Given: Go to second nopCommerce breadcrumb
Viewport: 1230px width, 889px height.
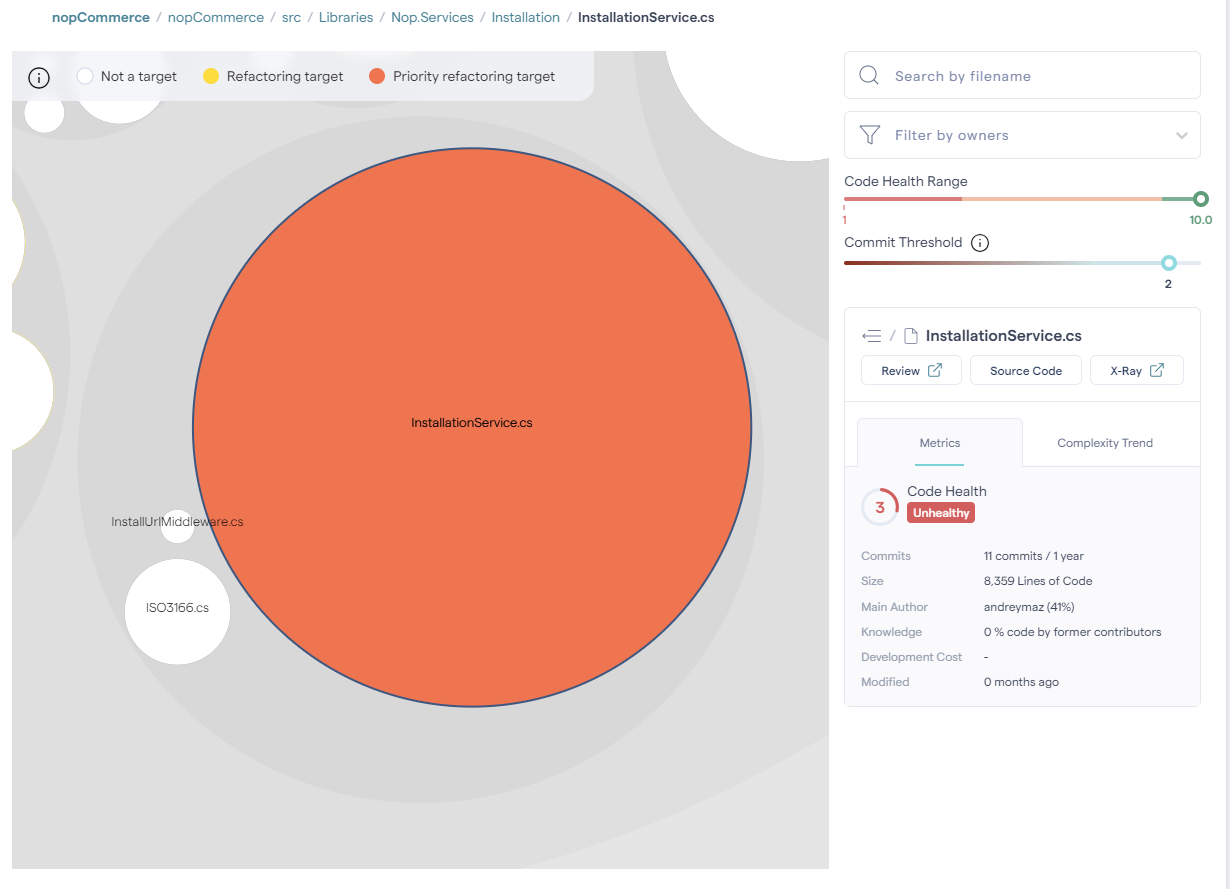Looking at the screenshot, I should (x=216, y=17).
